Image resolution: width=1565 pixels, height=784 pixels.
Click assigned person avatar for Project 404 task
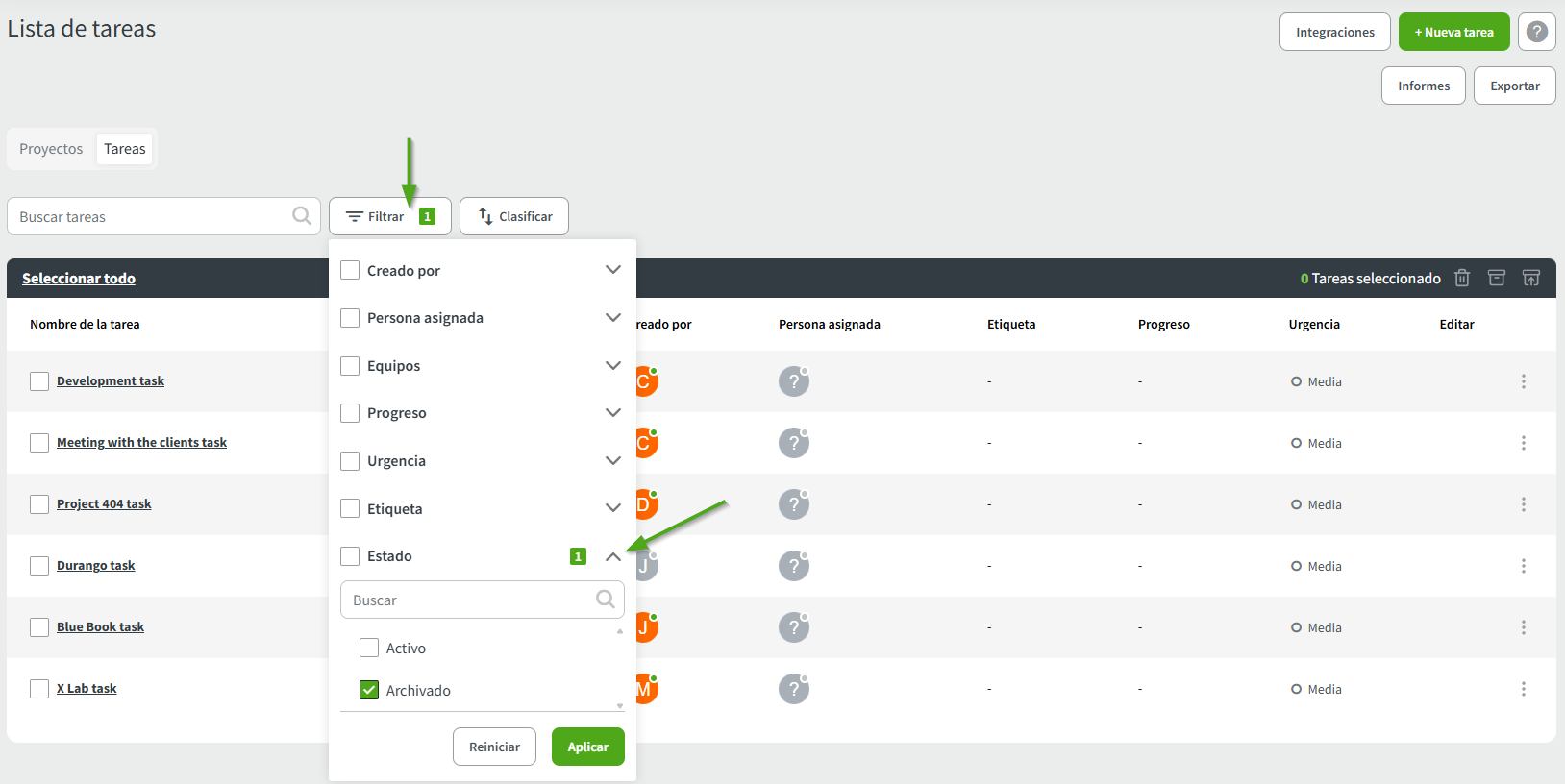tap(793, 504)
